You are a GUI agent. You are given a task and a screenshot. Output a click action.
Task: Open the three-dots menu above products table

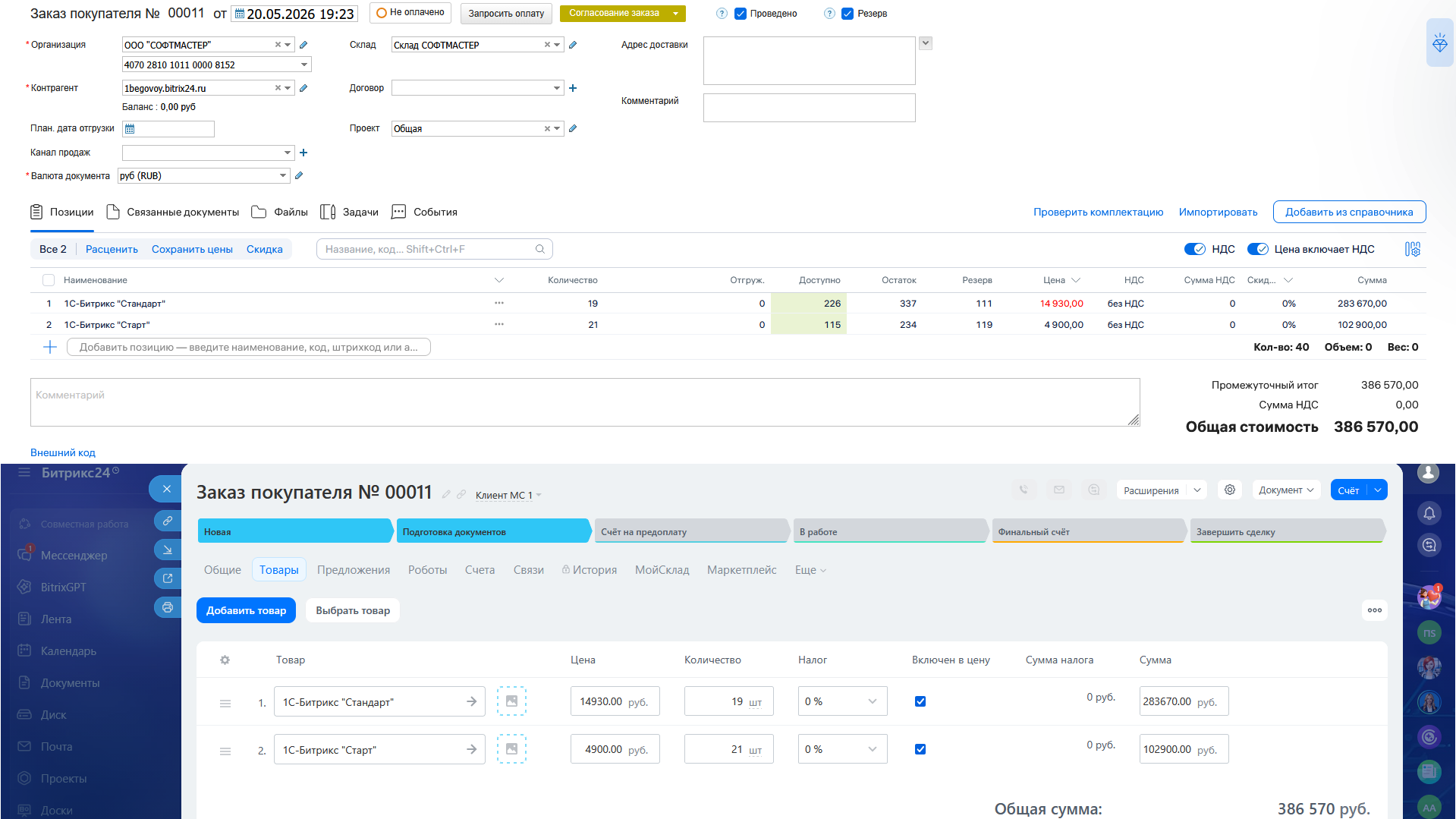coord(1375,610)
